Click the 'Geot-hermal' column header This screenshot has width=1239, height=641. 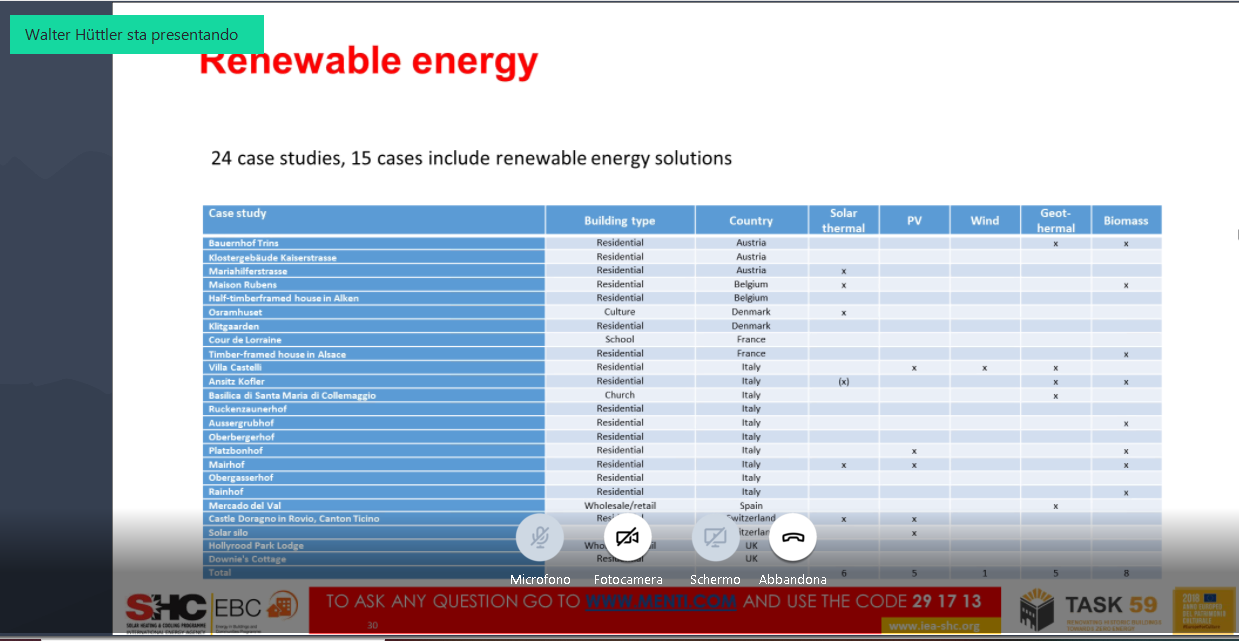coord(1056,220)
